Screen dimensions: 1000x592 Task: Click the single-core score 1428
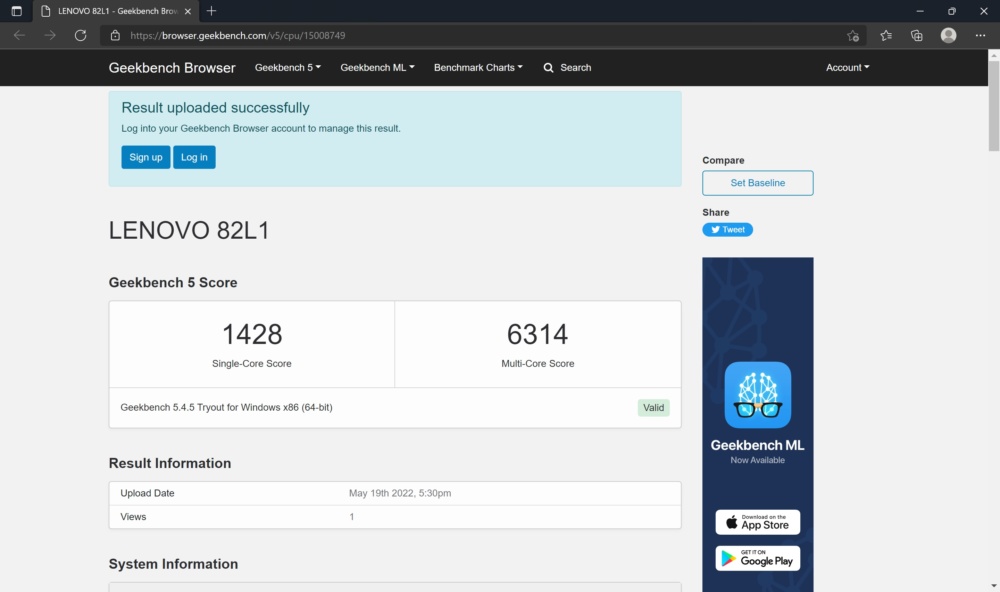click(x=252, y=334)
